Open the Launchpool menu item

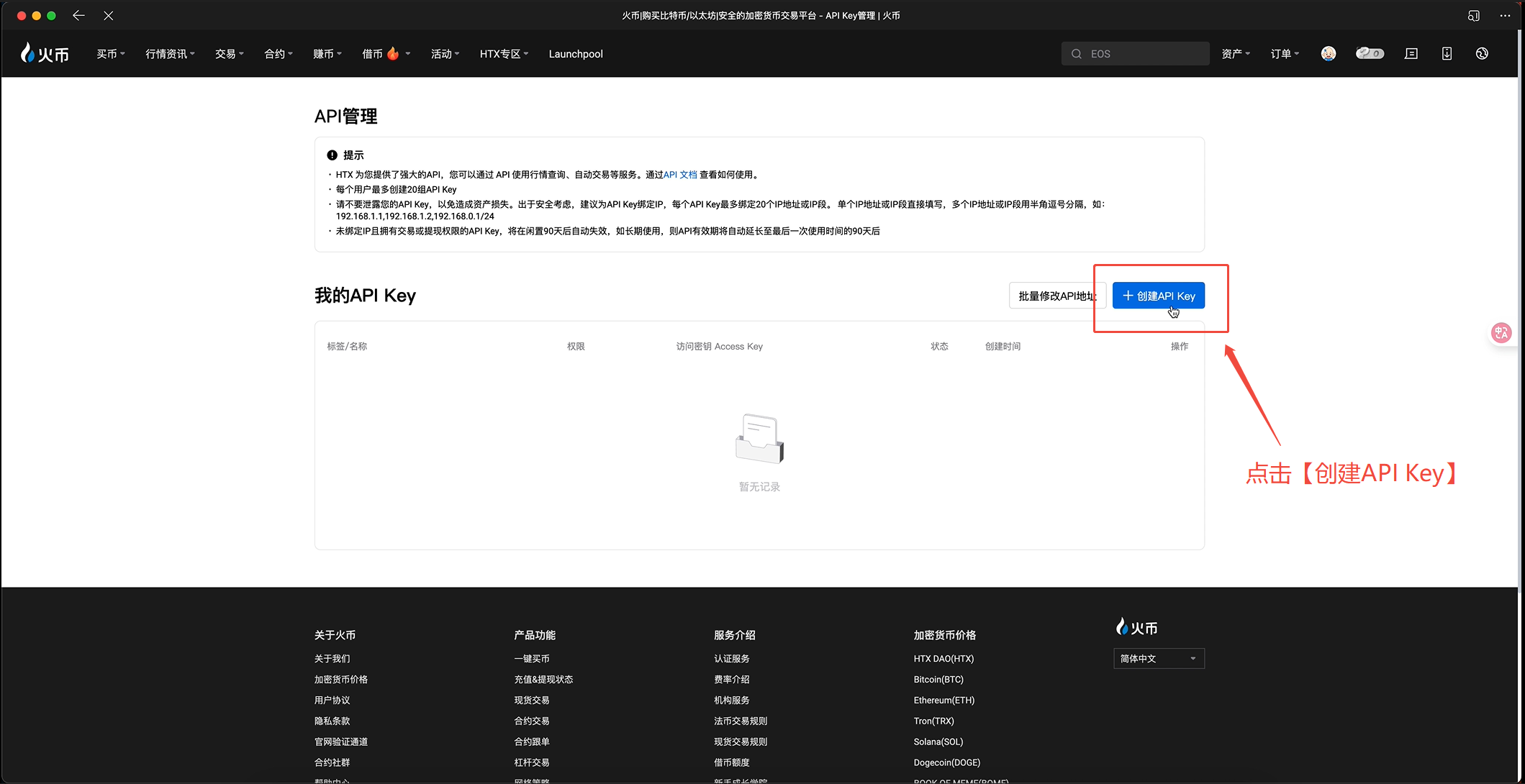click(576, 54)
